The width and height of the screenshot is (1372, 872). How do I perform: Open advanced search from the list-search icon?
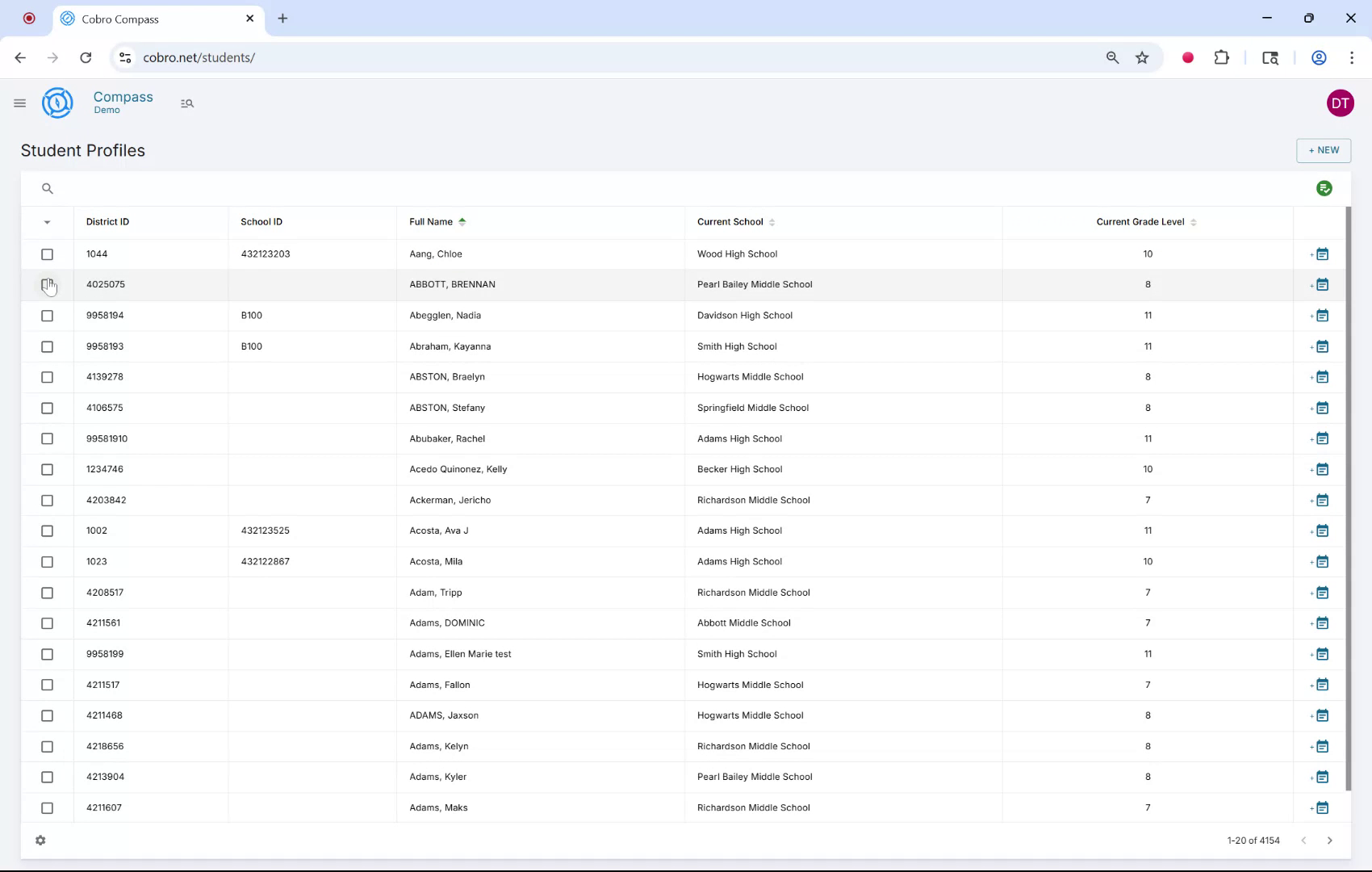(x=186, y=103)
